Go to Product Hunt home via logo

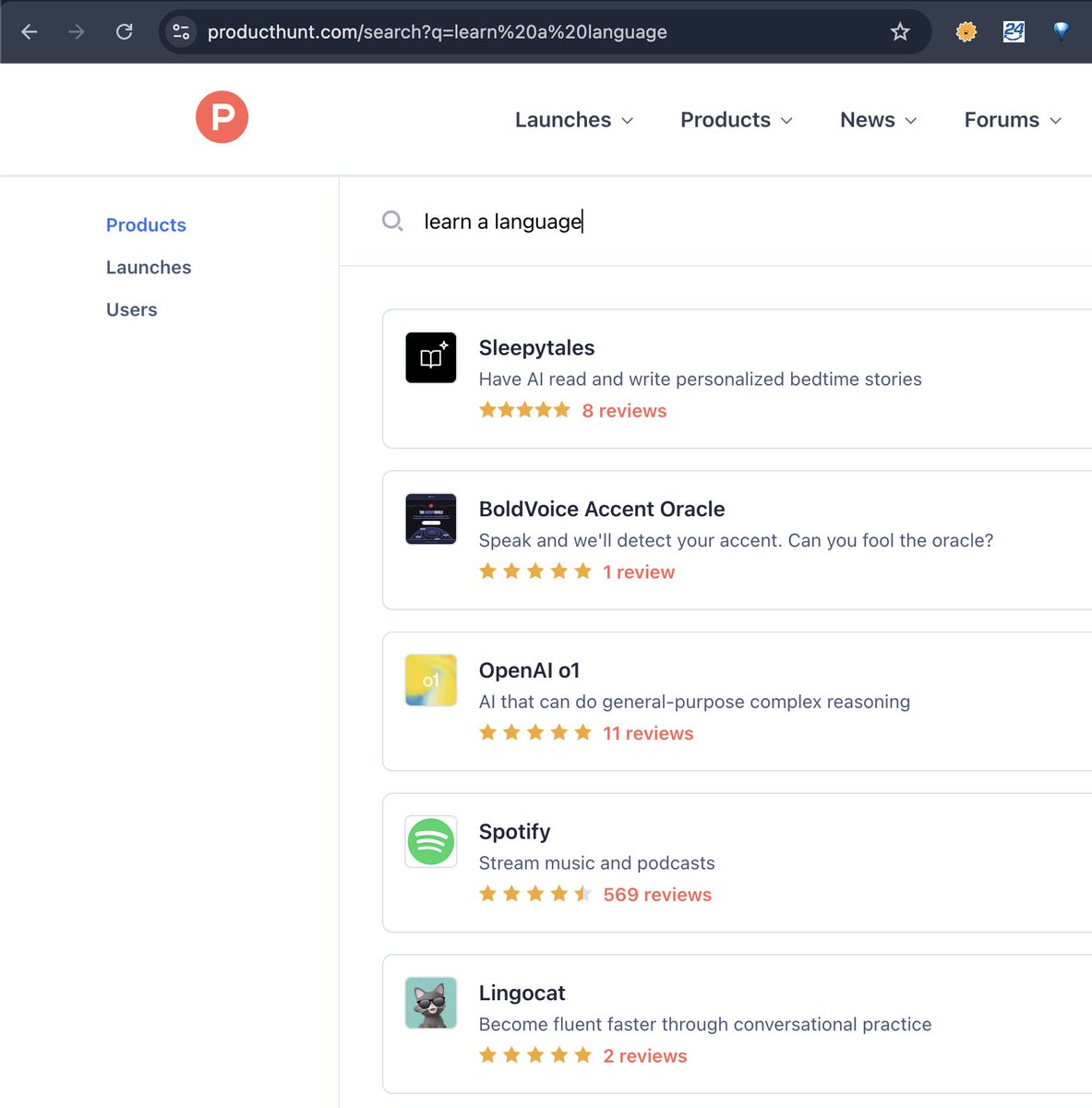222,117
